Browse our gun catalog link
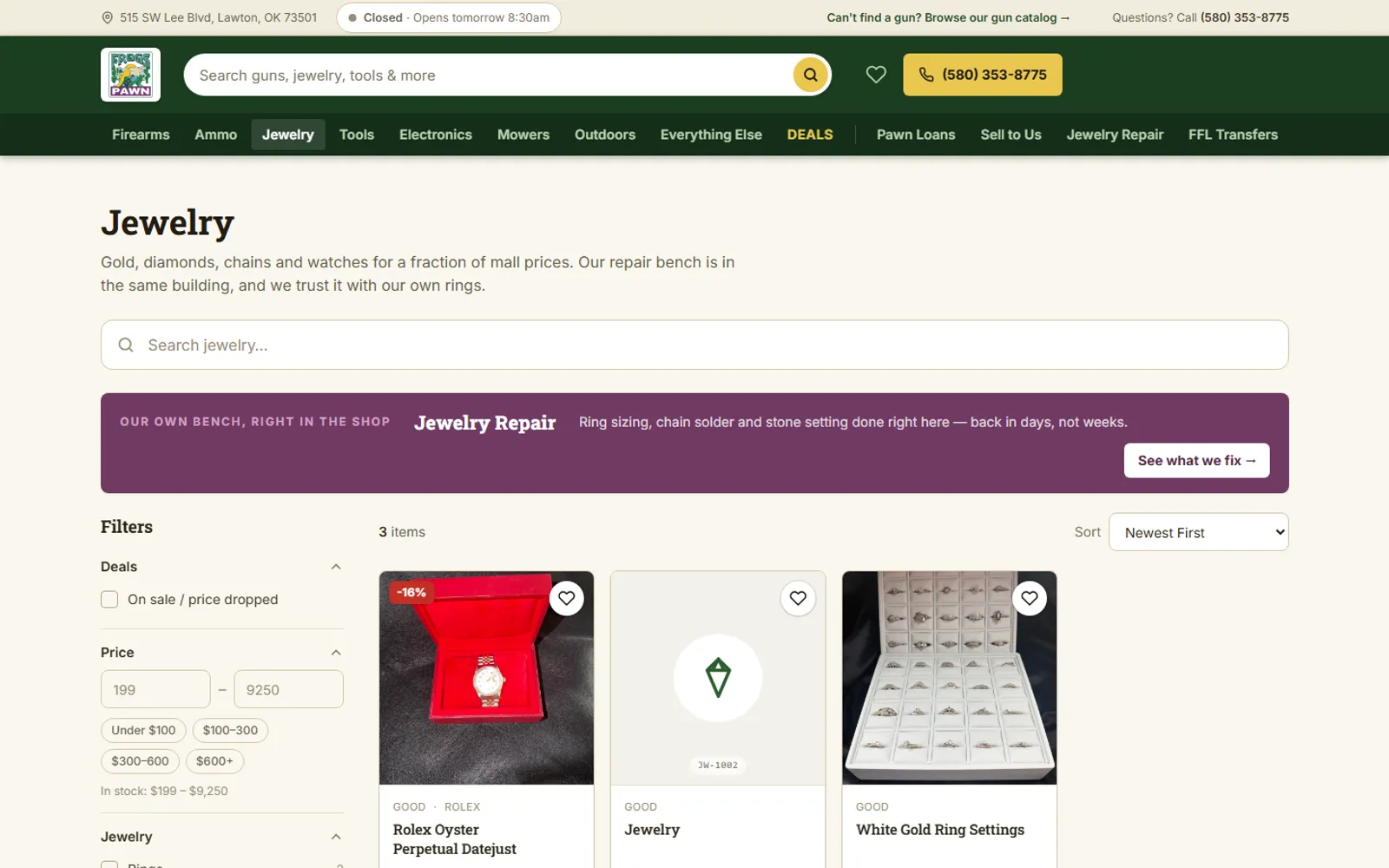The image size is (1389, 868). 948,17
